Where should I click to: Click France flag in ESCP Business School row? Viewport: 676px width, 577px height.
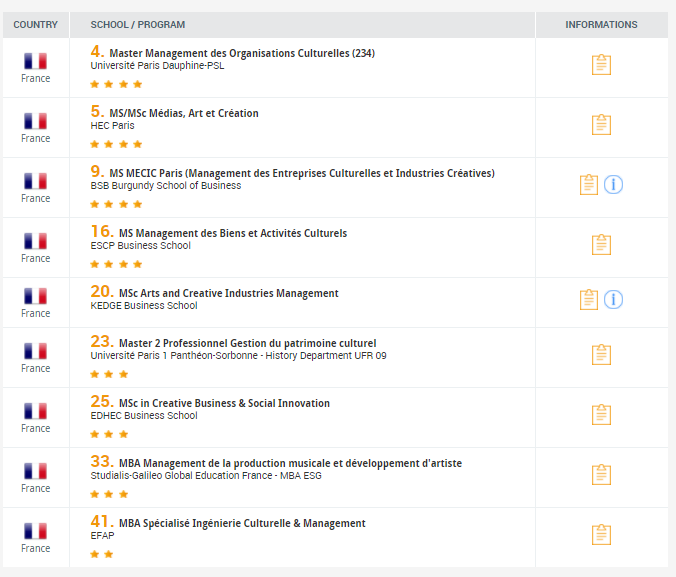point(35,241)
